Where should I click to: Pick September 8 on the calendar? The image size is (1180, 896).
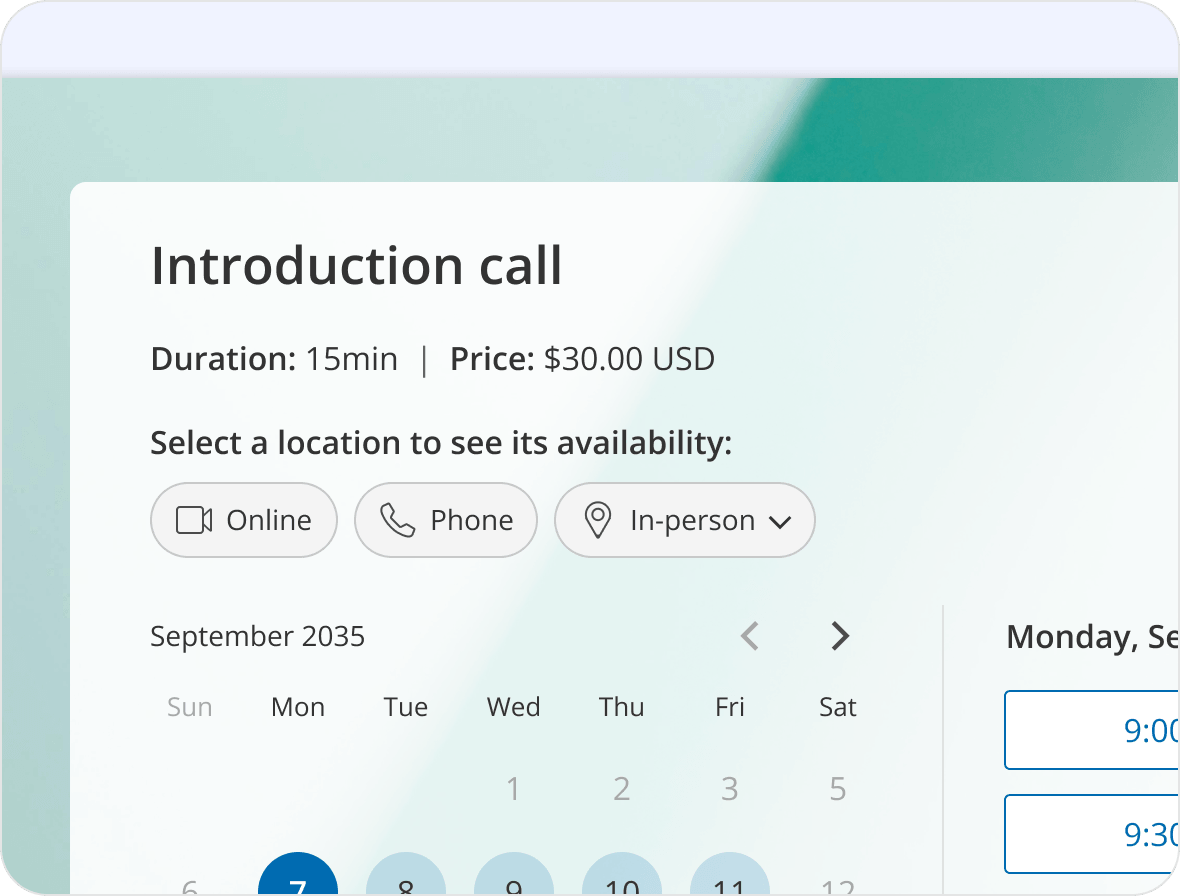coord(406,874)
